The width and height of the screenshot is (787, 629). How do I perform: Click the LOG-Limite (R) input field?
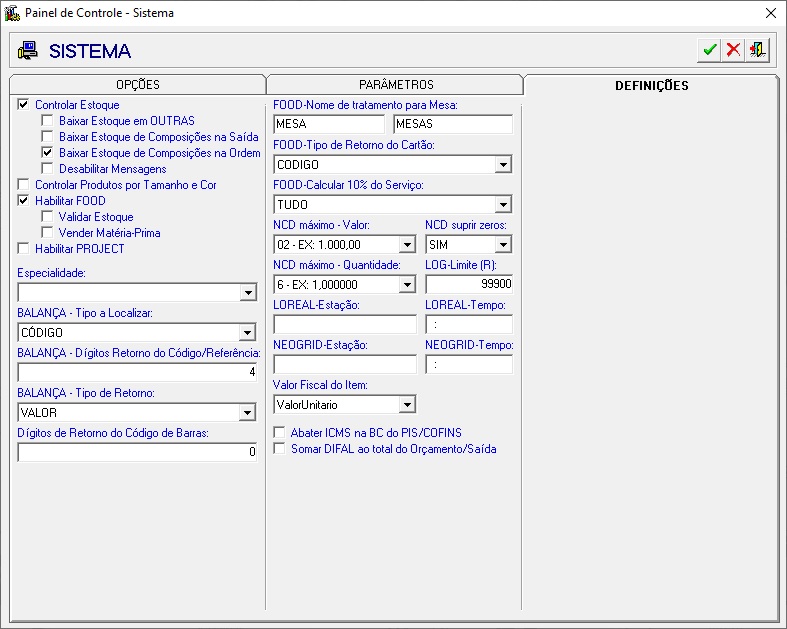click(468, 284)
